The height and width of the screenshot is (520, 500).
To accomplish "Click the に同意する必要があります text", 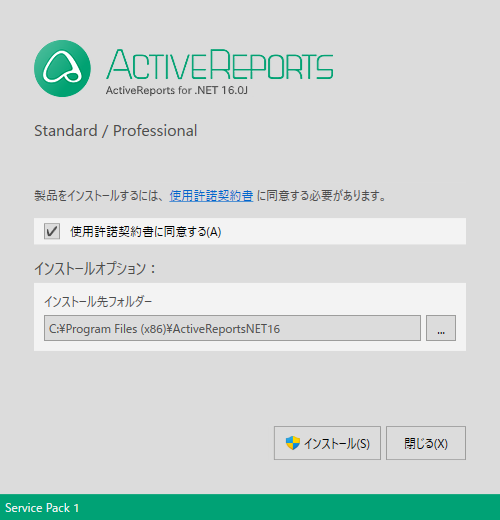I will 321,196.
